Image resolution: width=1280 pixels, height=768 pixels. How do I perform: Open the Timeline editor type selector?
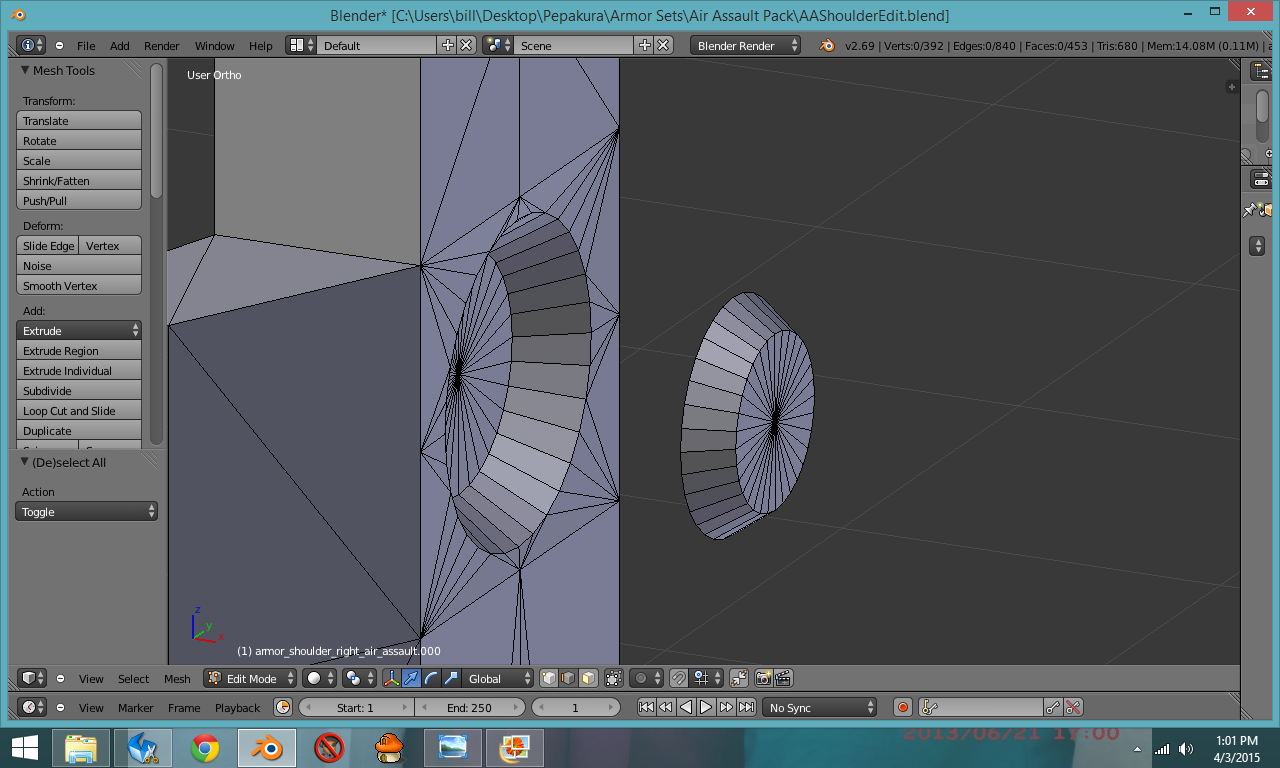[x=33, y=707]
